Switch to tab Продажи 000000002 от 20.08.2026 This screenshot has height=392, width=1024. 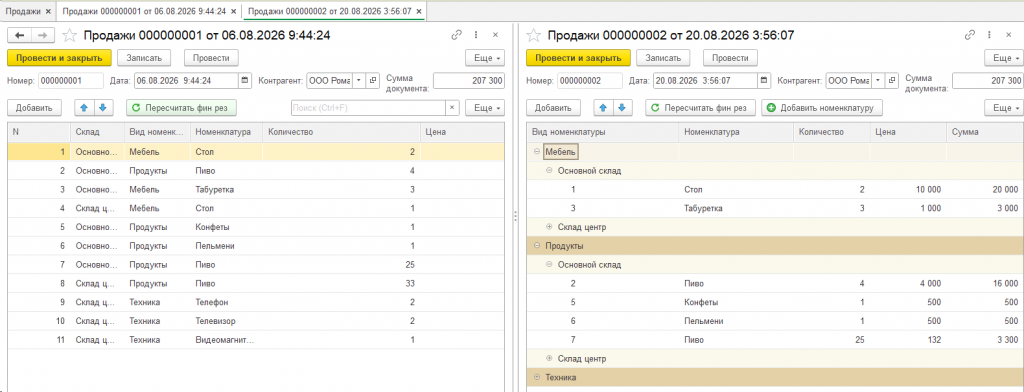[329, 12]
